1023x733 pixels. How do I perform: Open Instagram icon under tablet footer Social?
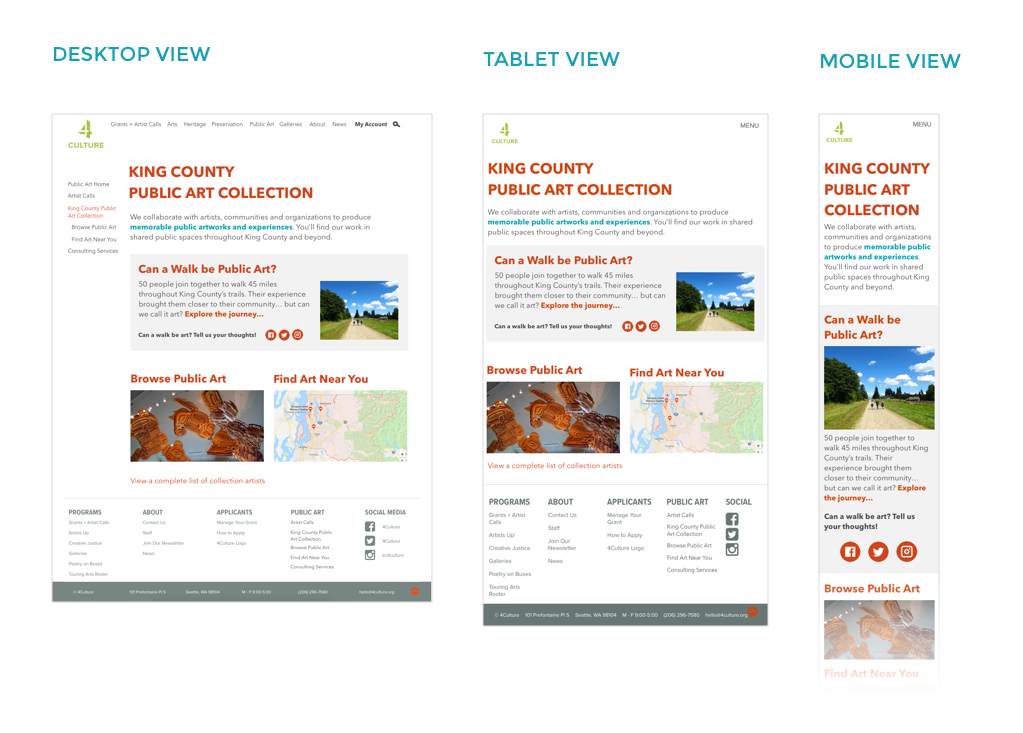732,549
